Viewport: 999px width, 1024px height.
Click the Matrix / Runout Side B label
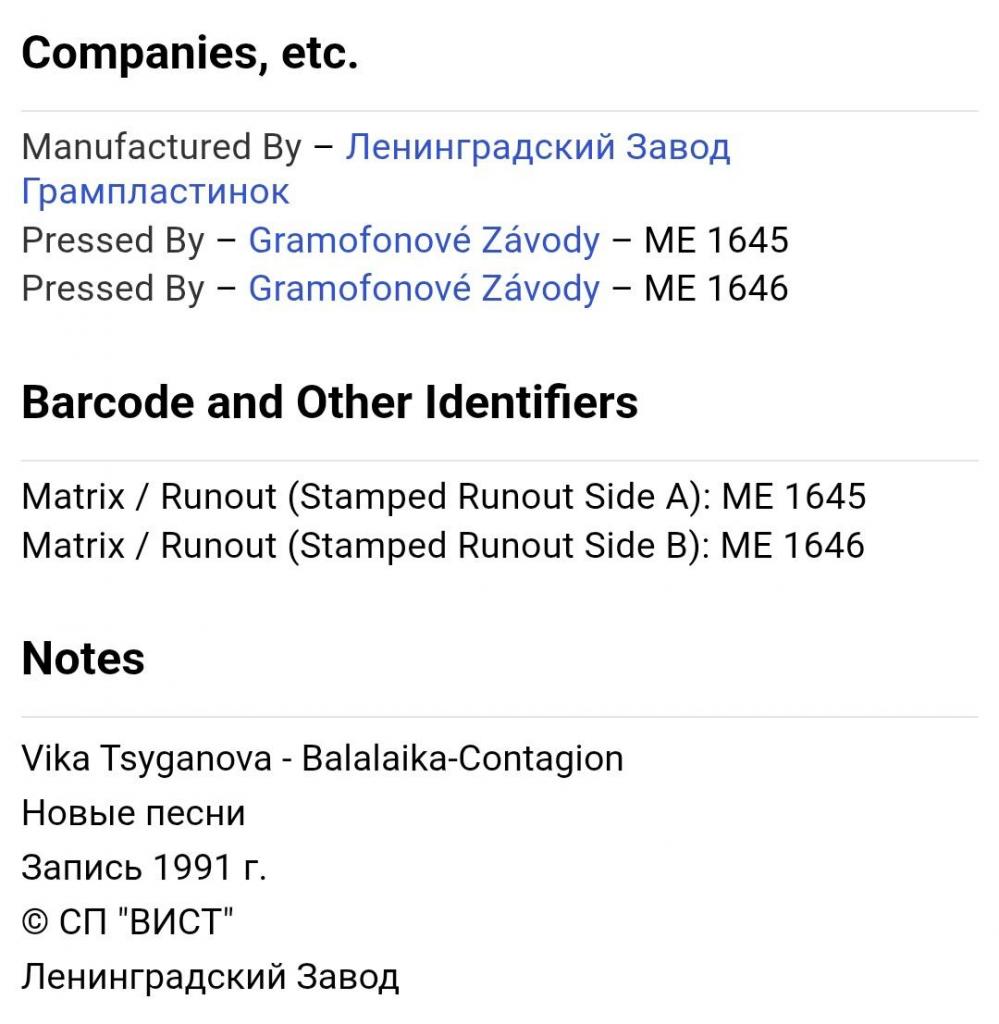coord(364,545)
